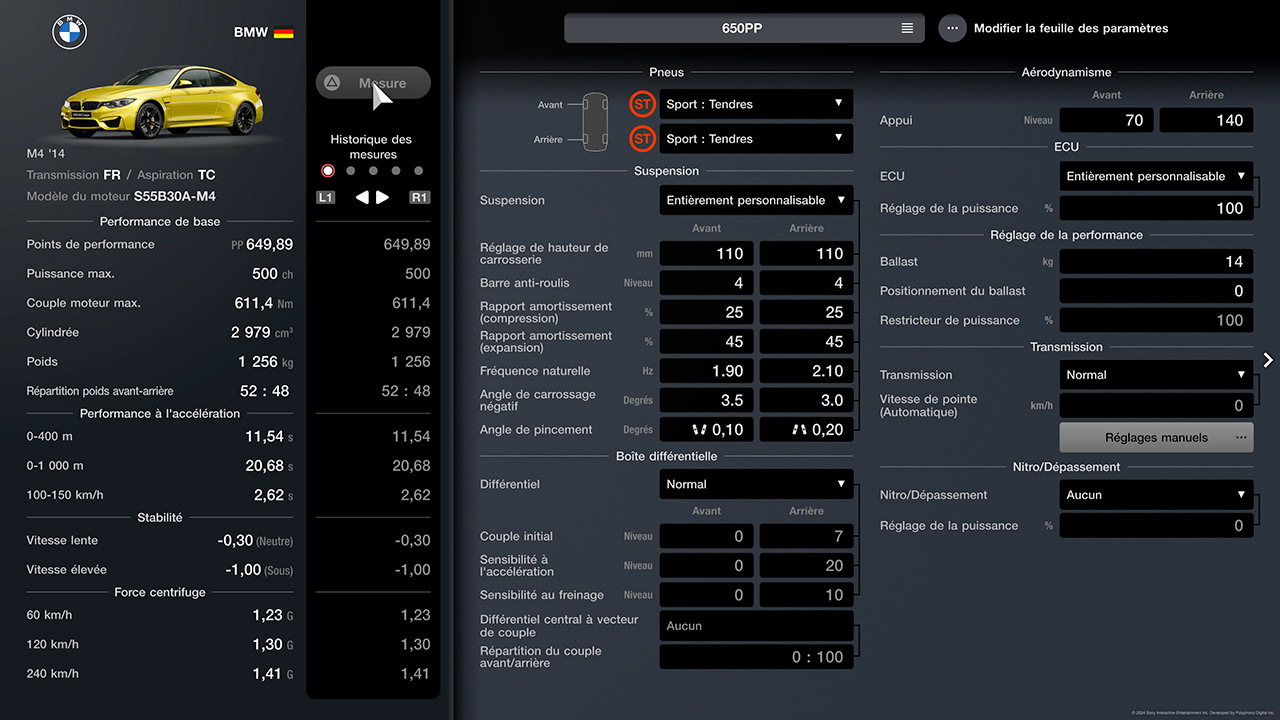Click the right chevron at the screen edge

[1268, 360]
